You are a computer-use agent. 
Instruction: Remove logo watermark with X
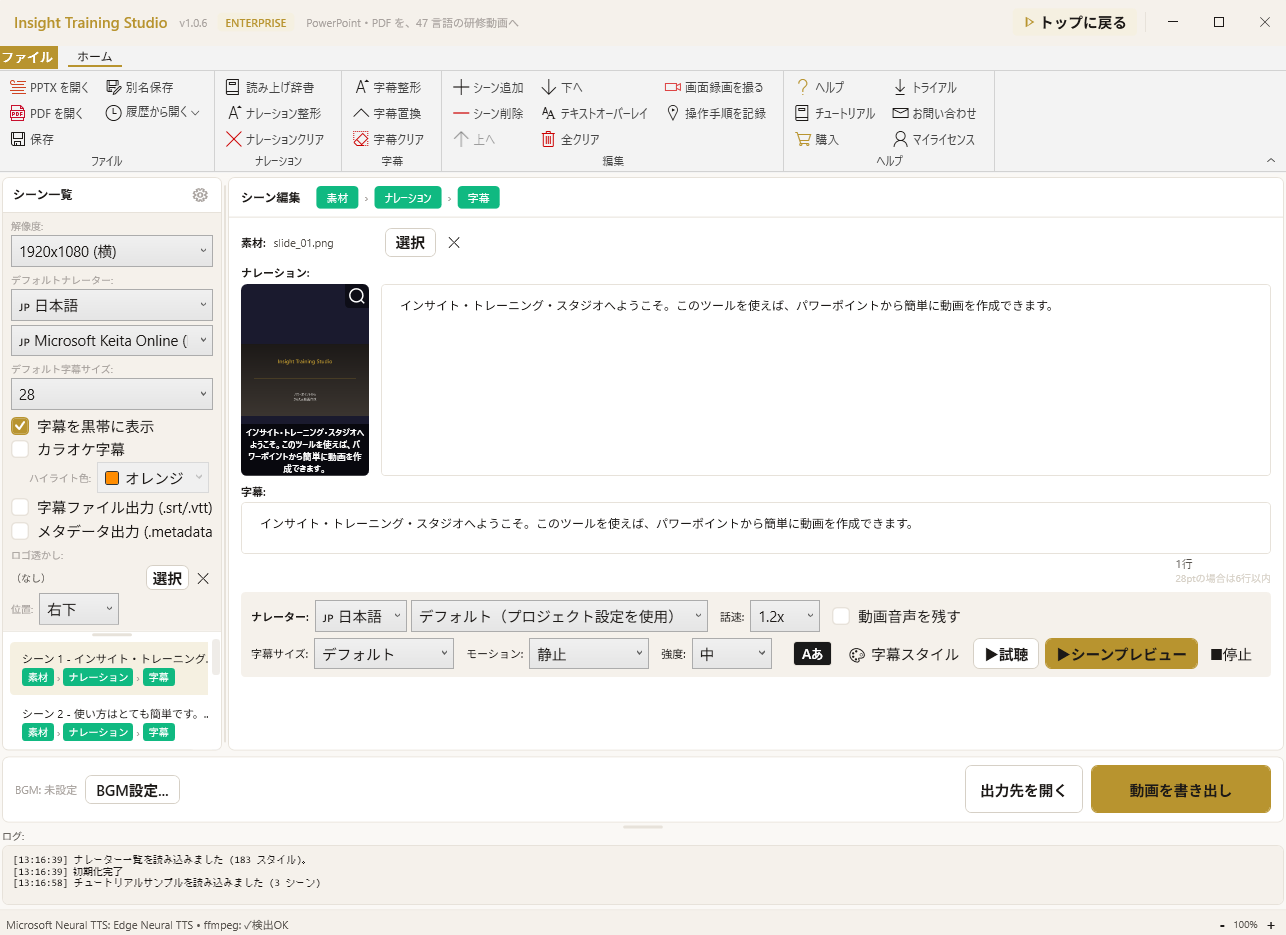(203, 578)
